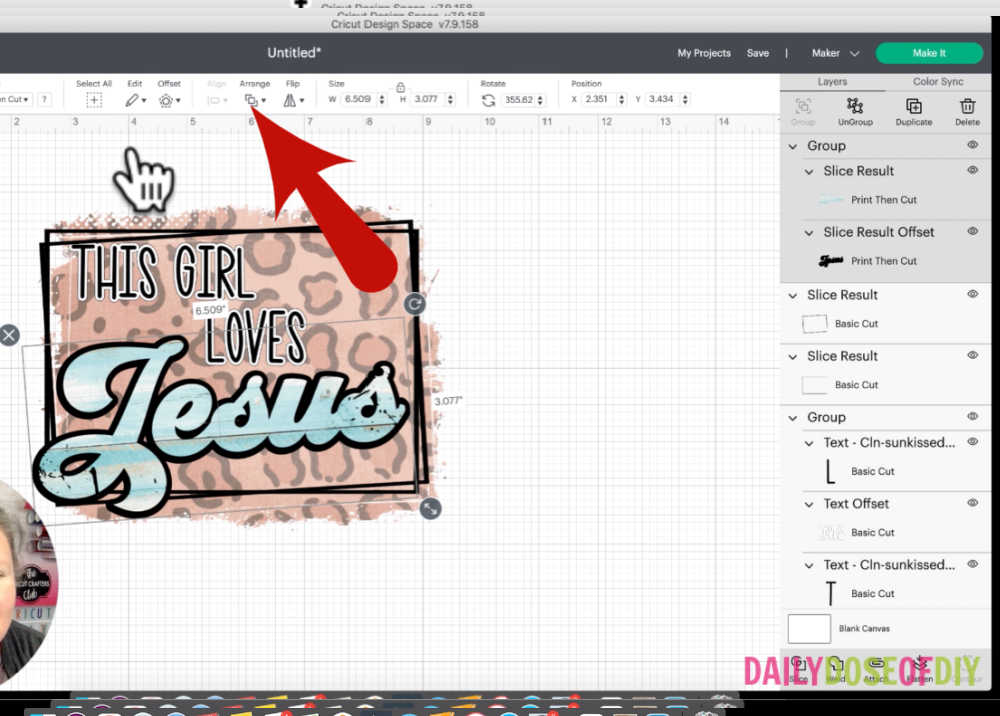Hide the Group layer
1000x716 pixels.
coord(971,145)
